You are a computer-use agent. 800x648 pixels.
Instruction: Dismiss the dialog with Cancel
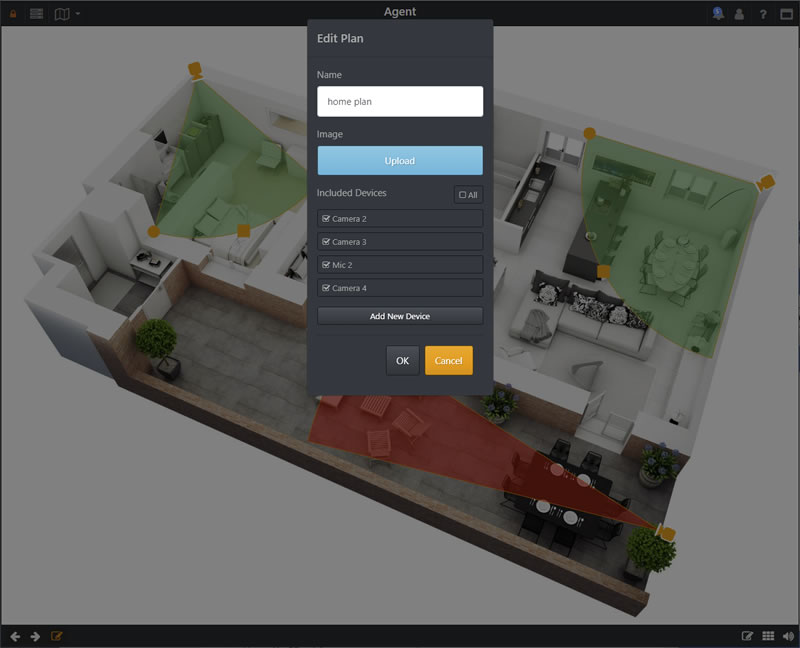tap(448, 360)
